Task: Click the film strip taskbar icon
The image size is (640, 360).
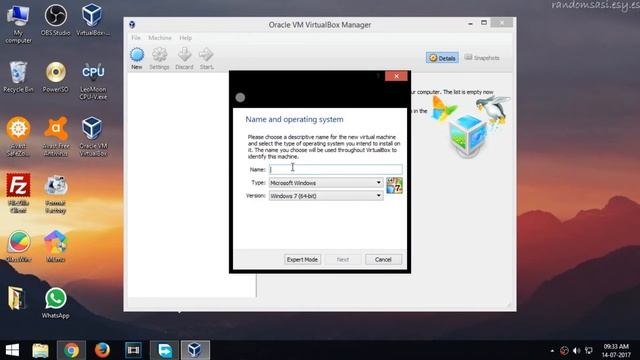Action: coord(133,350)
